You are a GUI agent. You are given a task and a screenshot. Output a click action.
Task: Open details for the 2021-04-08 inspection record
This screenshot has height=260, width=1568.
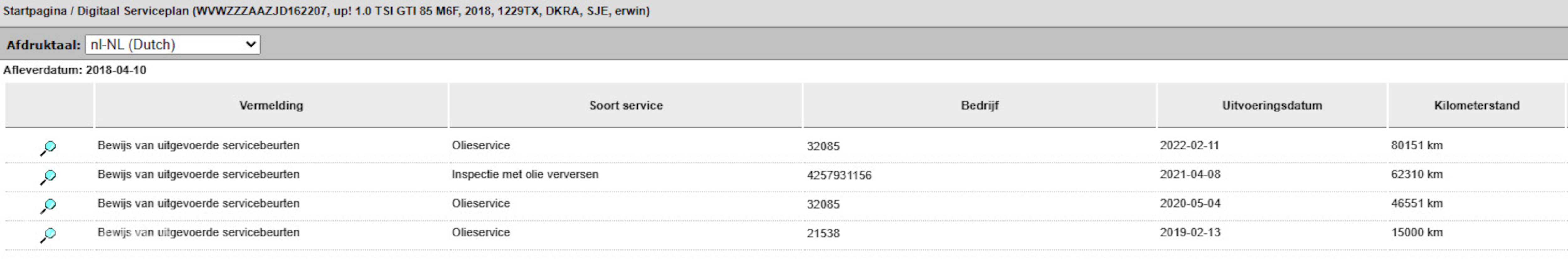pyautogui.click(x=48, y=176)
